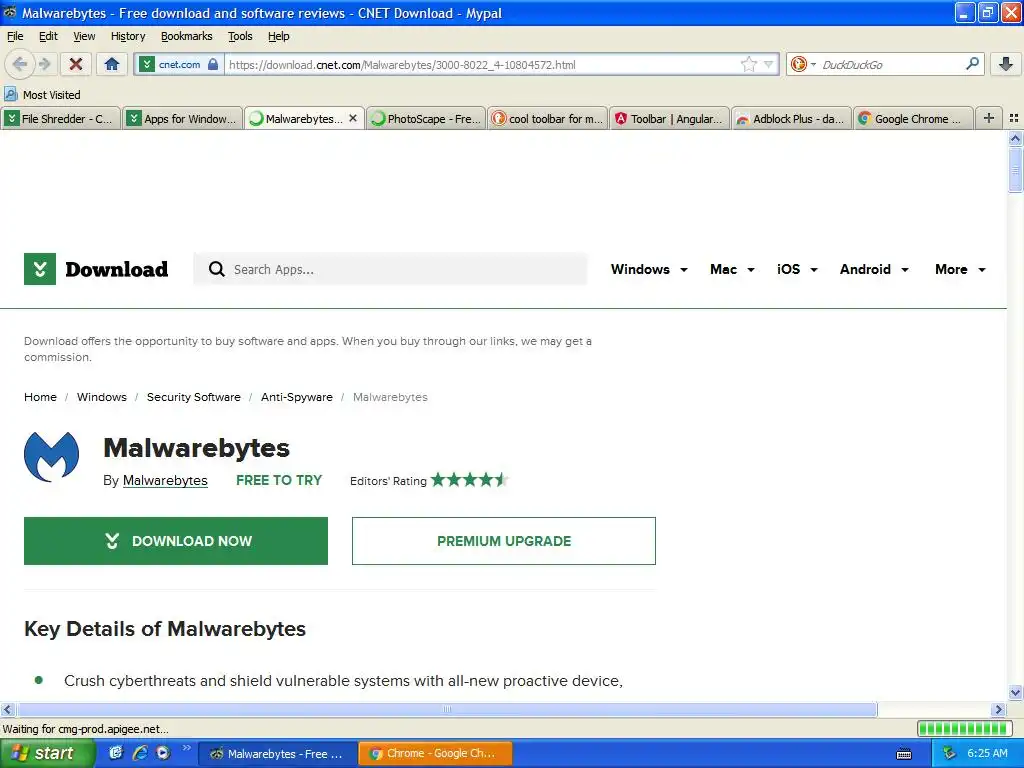Click the DOWNLOAD NOW button
The width and height of the screenshot is (1024, 768).
(x=176, y=541)
